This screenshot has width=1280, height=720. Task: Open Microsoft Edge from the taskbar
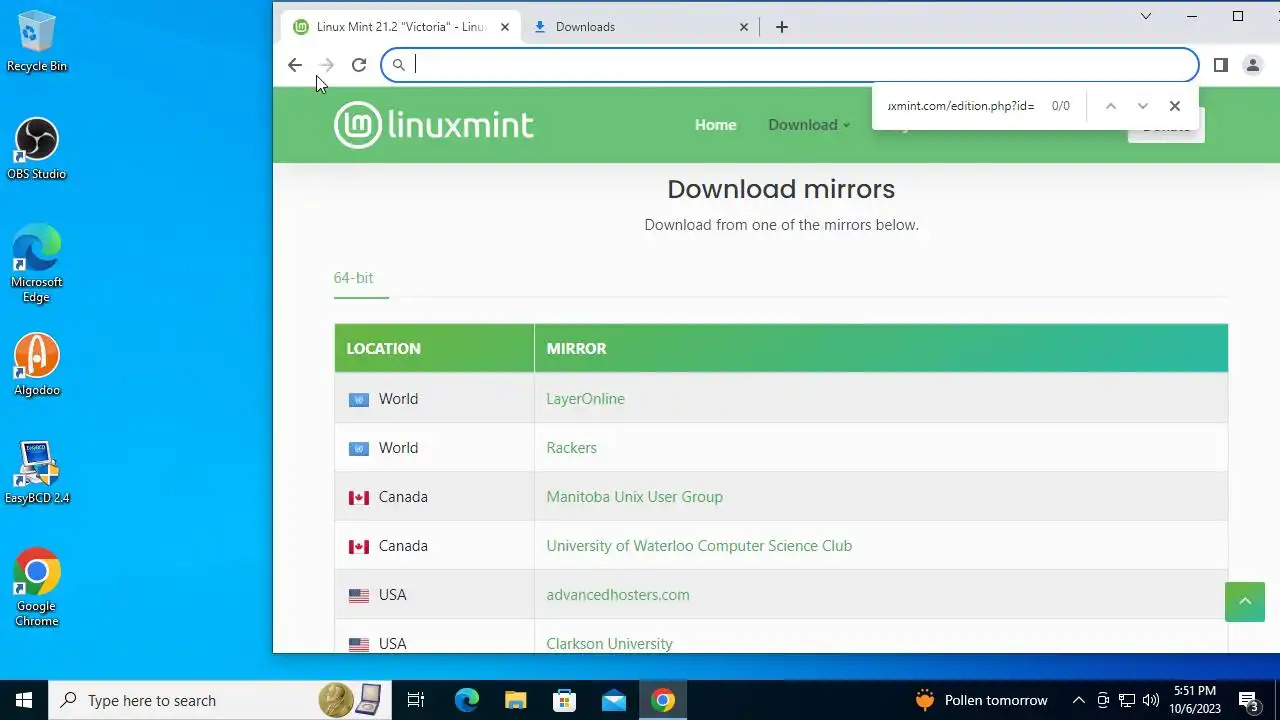tap(467, 700)
